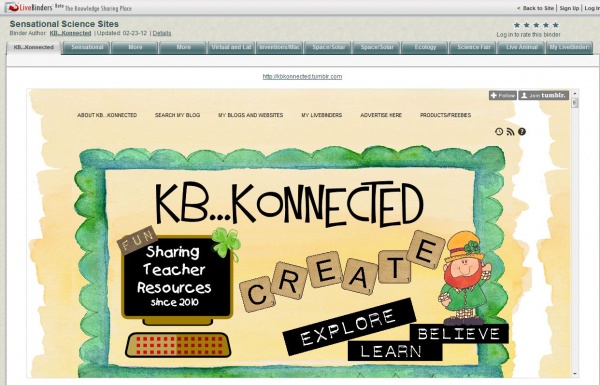Click the Details link

tap(162, 33)
